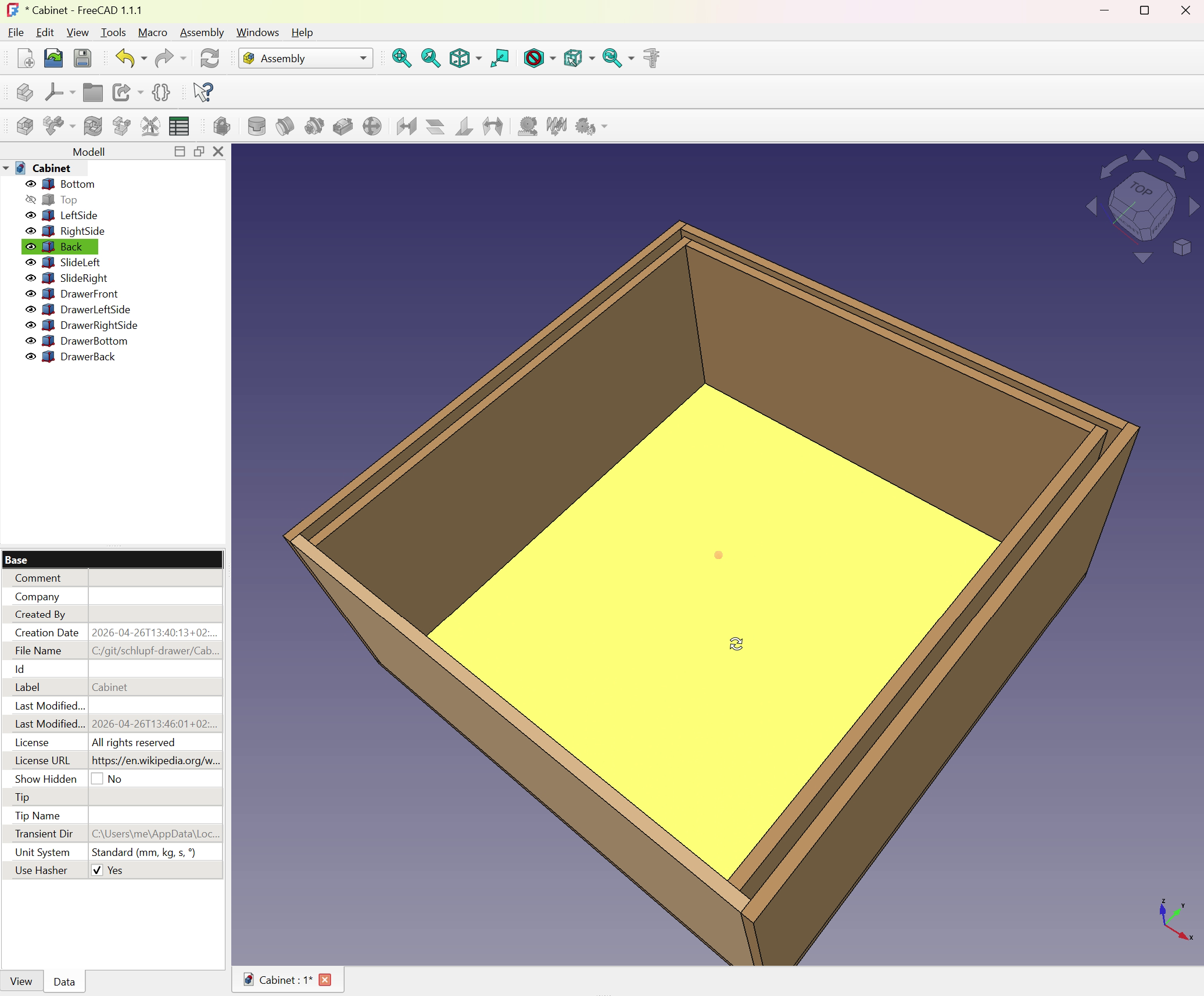Click the License value field
This screenshot has height=996, width=1204.
coord(155,742)
